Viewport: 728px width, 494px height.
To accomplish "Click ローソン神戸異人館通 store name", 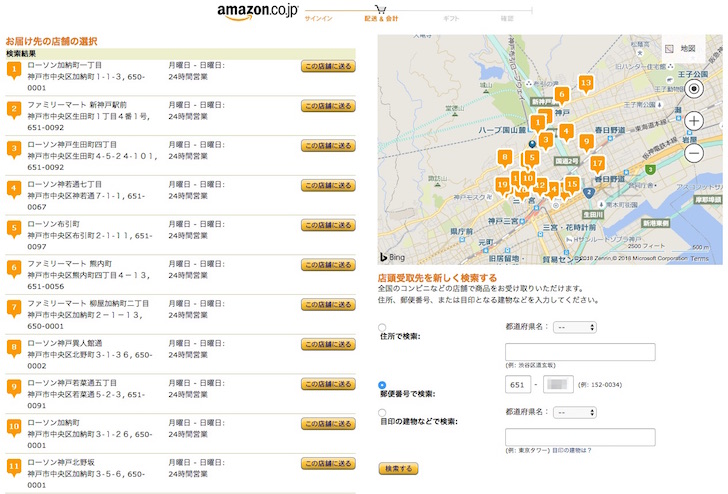I will (65, 343).
